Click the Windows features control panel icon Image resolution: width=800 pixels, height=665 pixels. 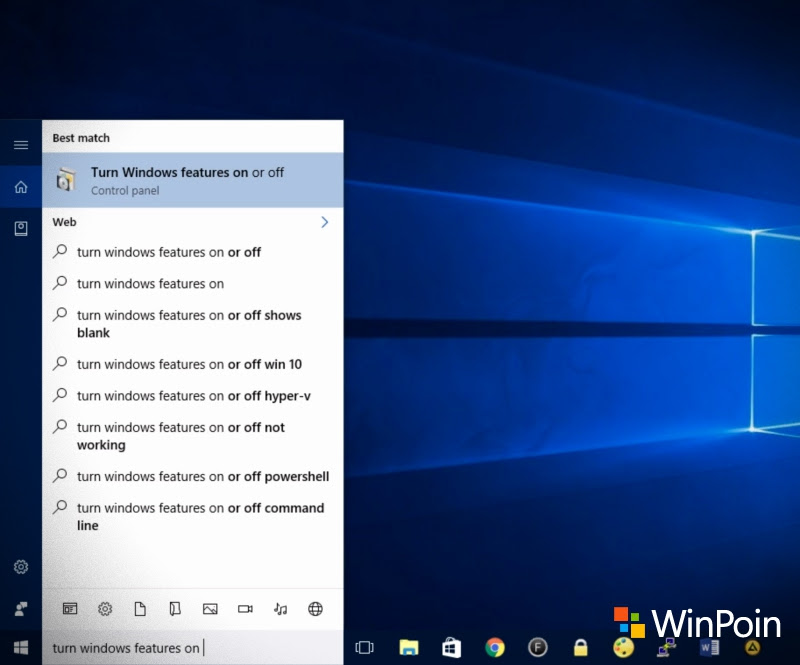(66, 180)
